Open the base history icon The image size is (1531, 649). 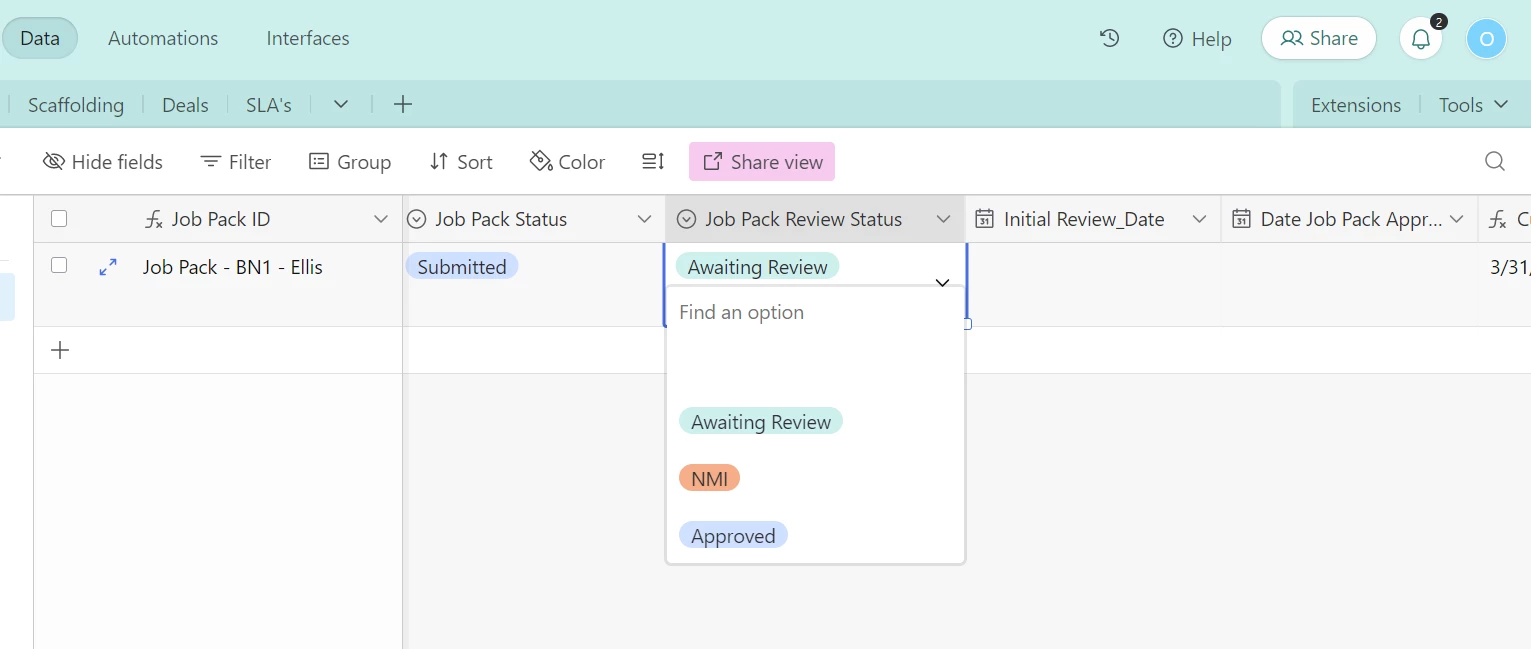point(1109,39)
